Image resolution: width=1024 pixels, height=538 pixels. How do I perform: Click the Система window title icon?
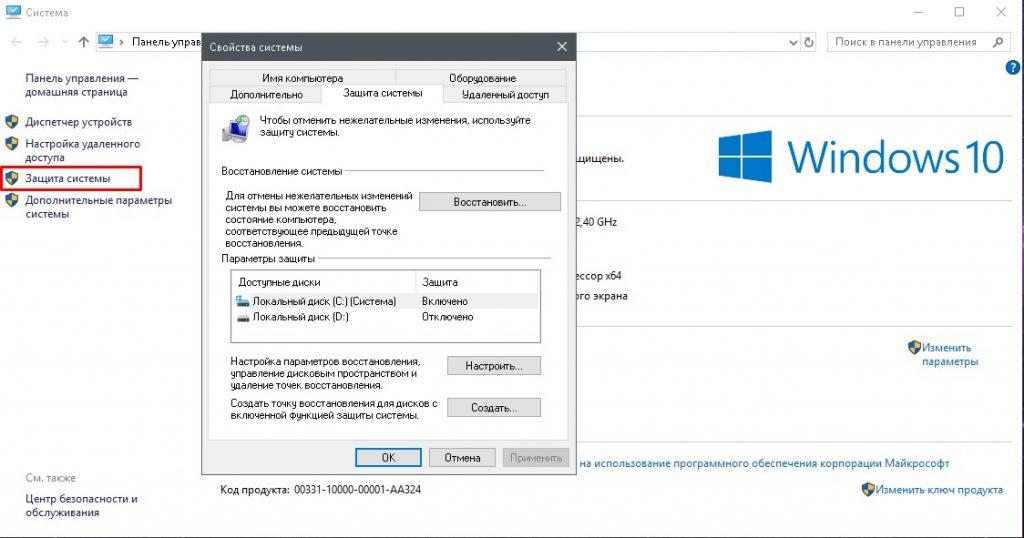tap(13, 12)
